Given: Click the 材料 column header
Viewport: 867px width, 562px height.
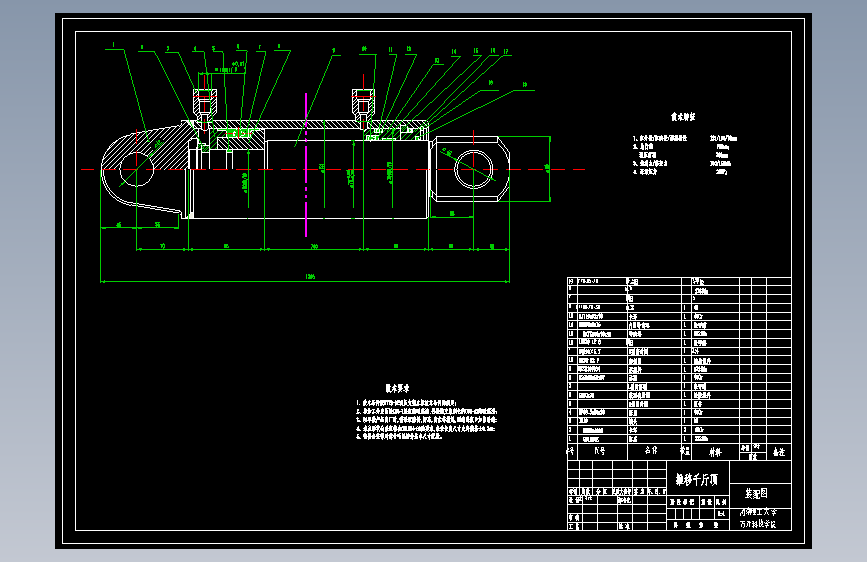Looking at the screenshot, I should coord(715,452).
